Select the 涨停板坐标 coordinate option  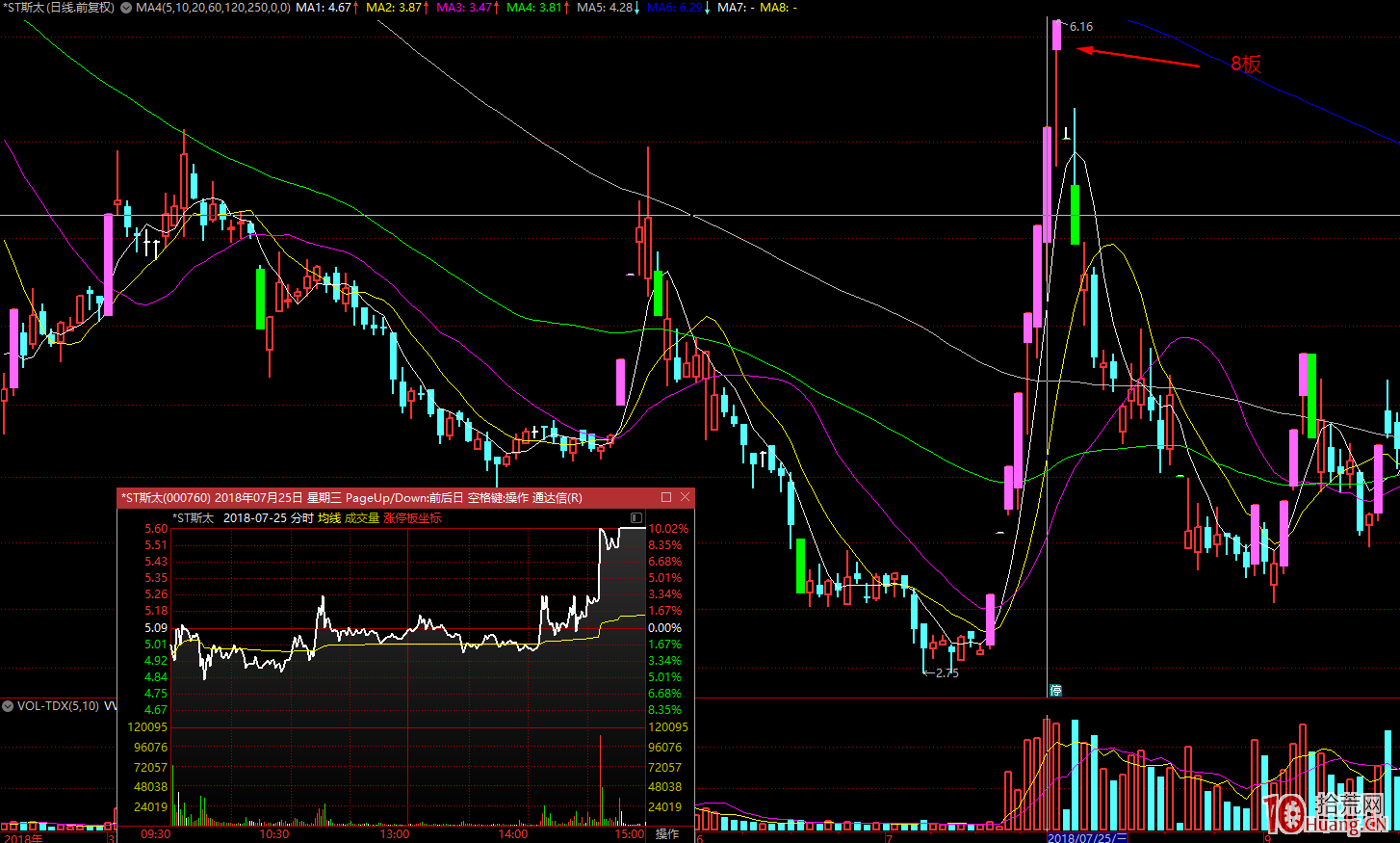click(x=412, y=518)
